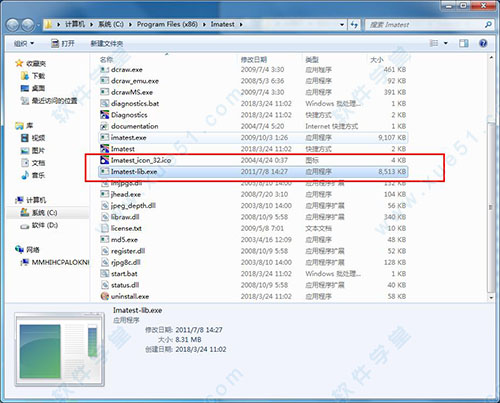Click 系统 (C:) in the address path
Image resolution: width=500 pixels, height=403 pixels.
pyautogui.click(x=111, y=24)
